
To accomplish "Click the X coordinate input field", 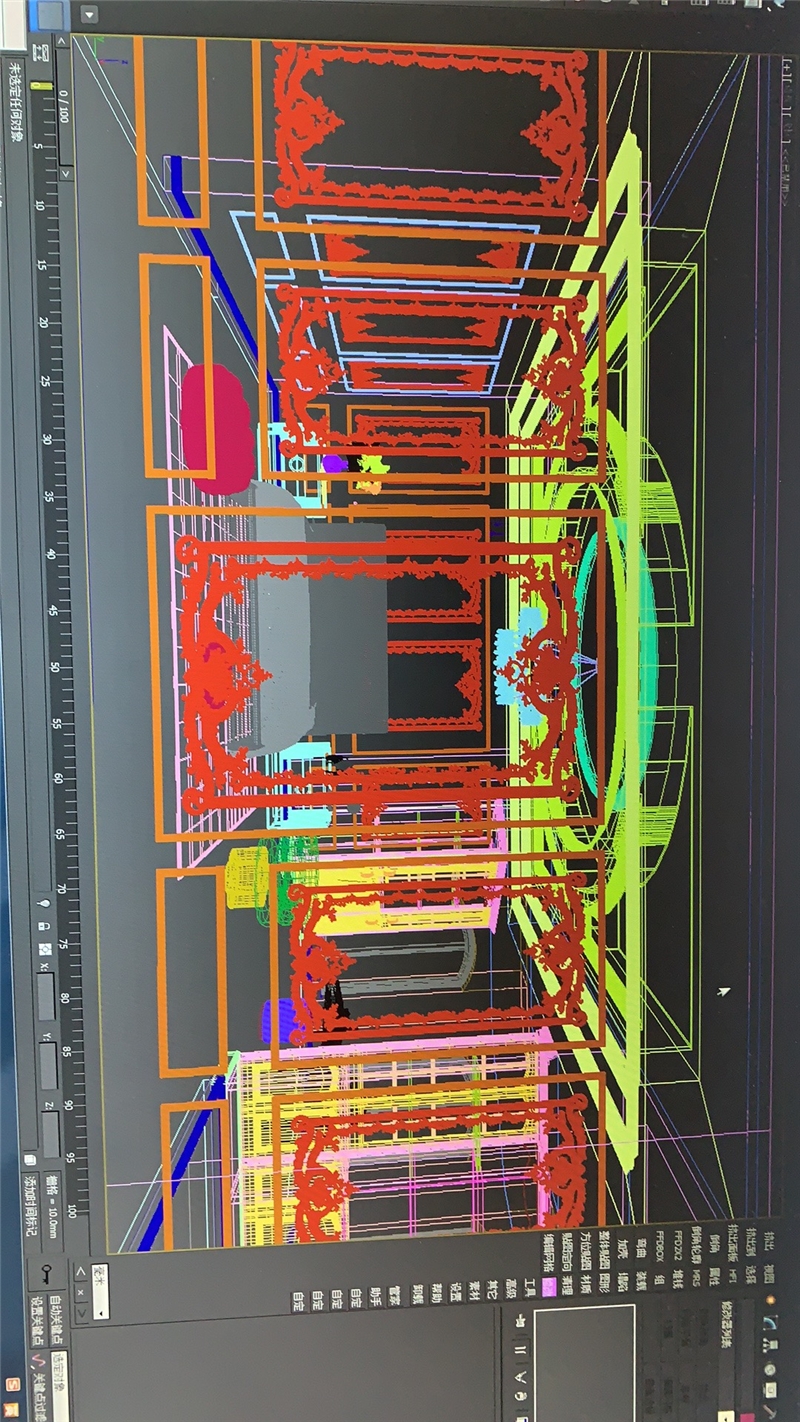I will pos(46,995).
